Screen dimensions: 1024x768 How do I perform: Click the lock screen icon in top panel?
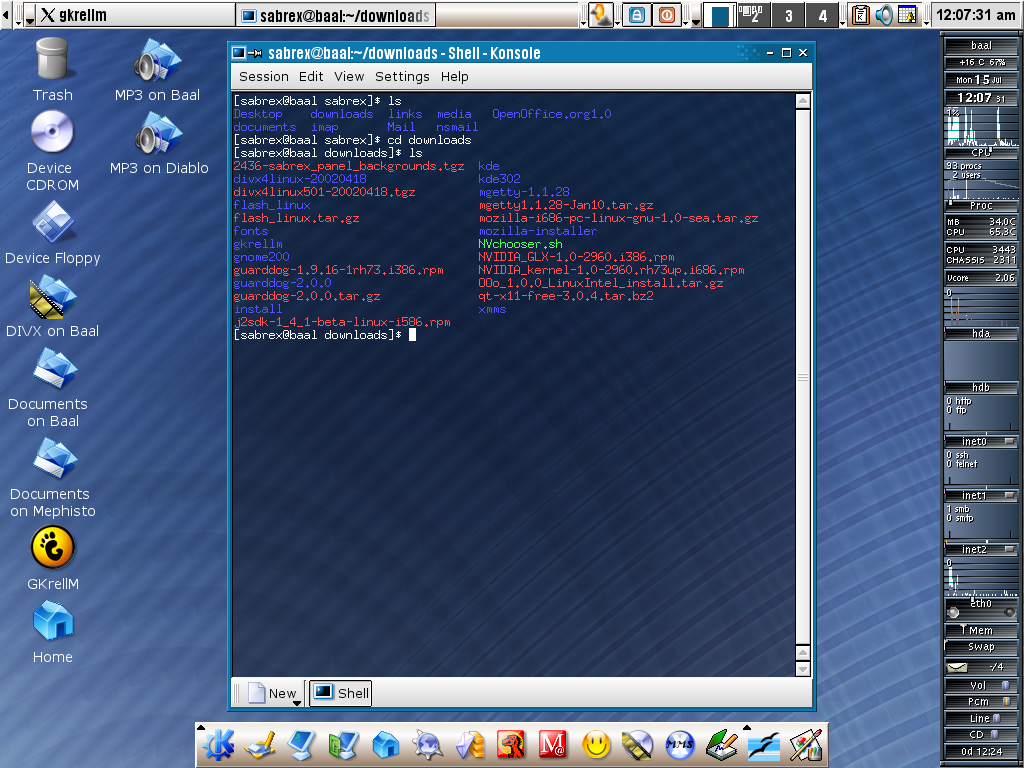coord(636,14)
